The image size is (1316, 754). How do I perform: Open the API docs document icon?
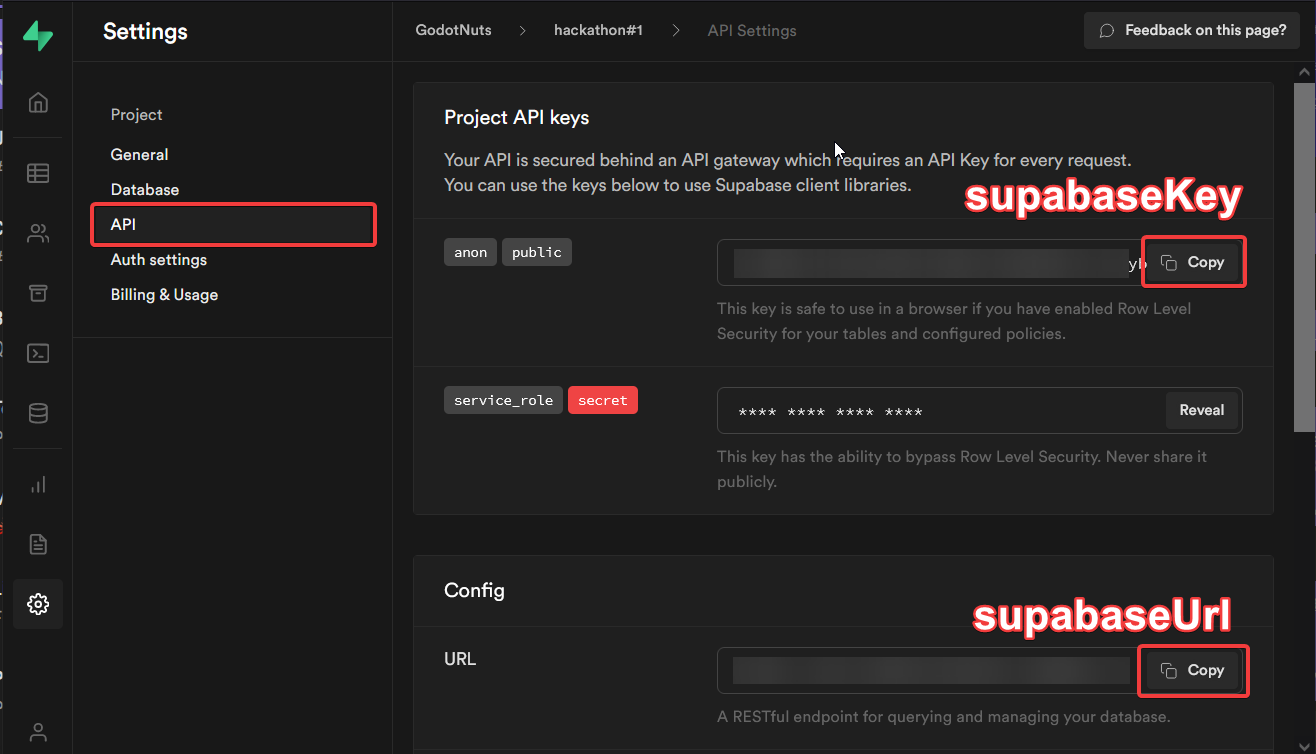pyautogui.click(x=38, y=544)
